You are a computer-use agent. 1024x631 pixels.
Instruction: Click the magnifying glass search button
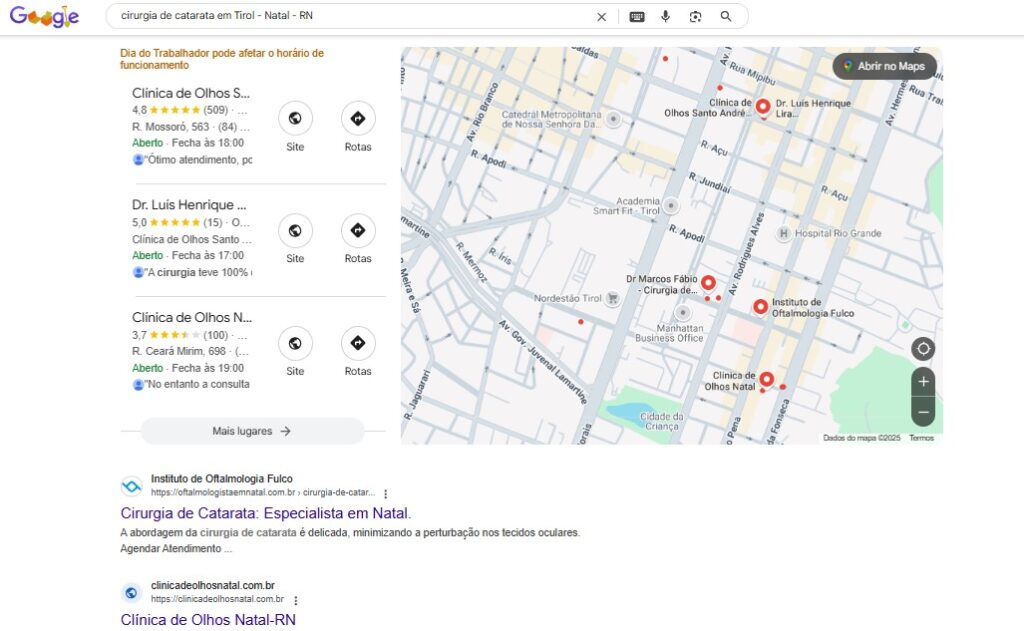(x=726, y=16)
